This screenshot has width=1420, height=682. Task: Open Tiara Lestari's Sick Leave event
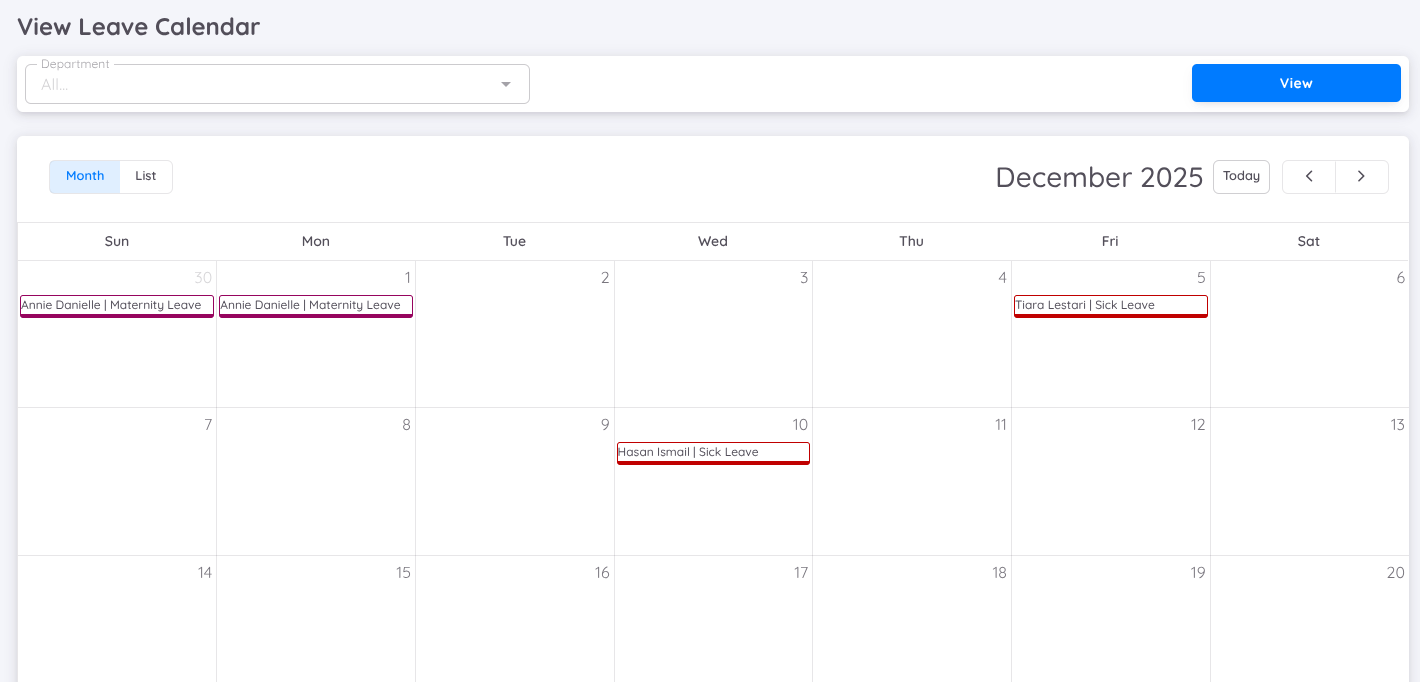click(x=1110, y=305)
